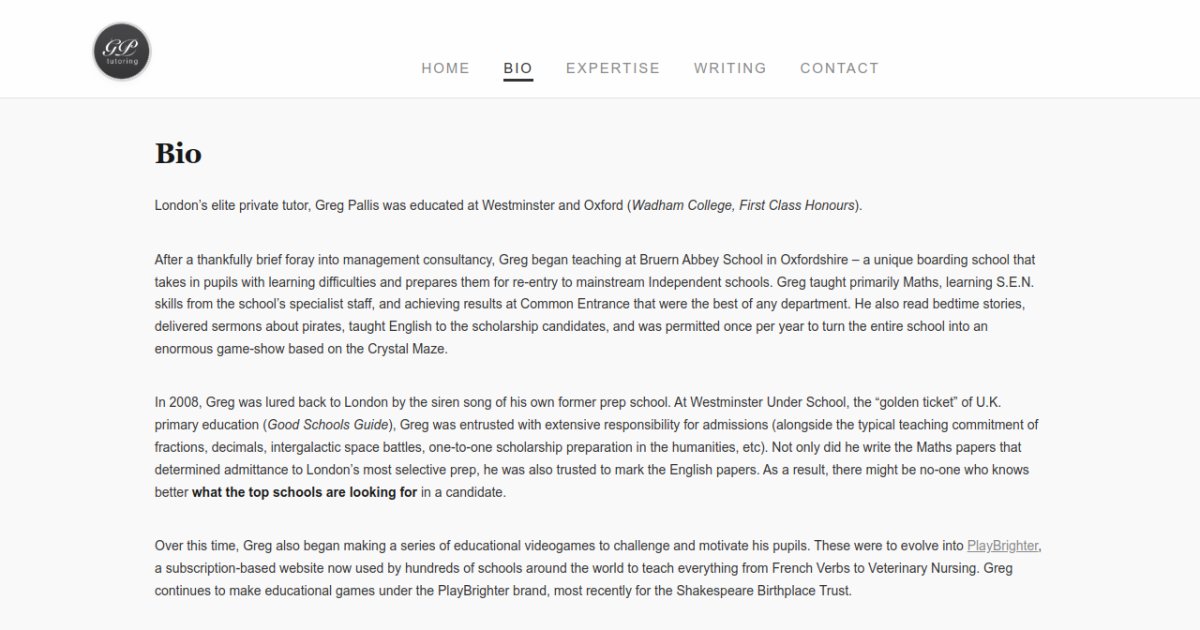Select the WRITING tab in the navigation

(x=730, y=68)
